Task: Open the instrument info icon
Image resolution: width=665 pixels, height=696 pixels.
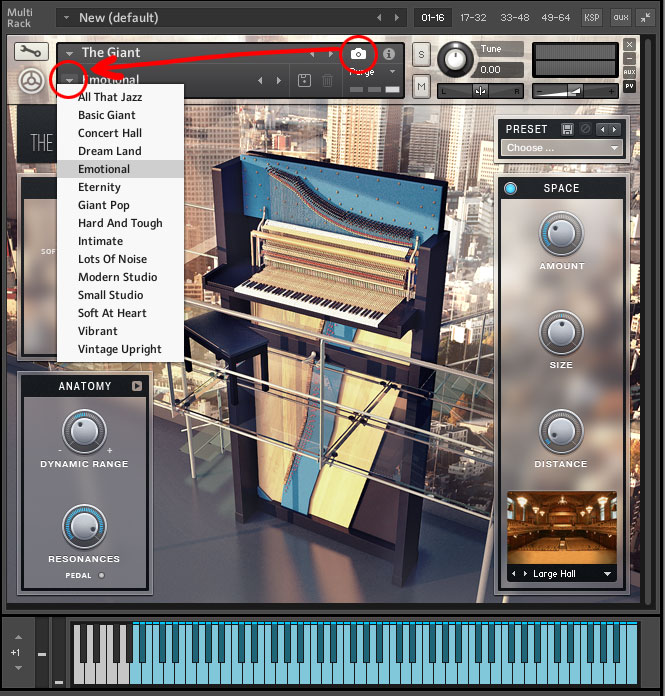Action: pos(389,54)
